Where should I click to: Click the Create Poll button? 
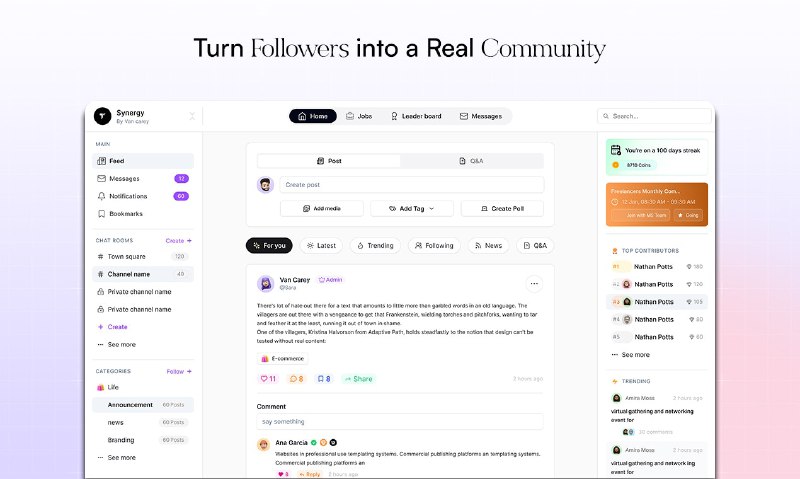(502, 208)
